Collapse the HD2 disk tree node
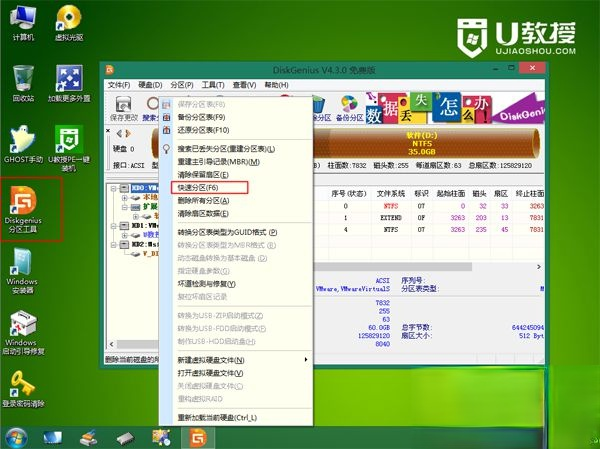This screenshot has height=449, width=600. pyautogui.click(x=114, y=245)
